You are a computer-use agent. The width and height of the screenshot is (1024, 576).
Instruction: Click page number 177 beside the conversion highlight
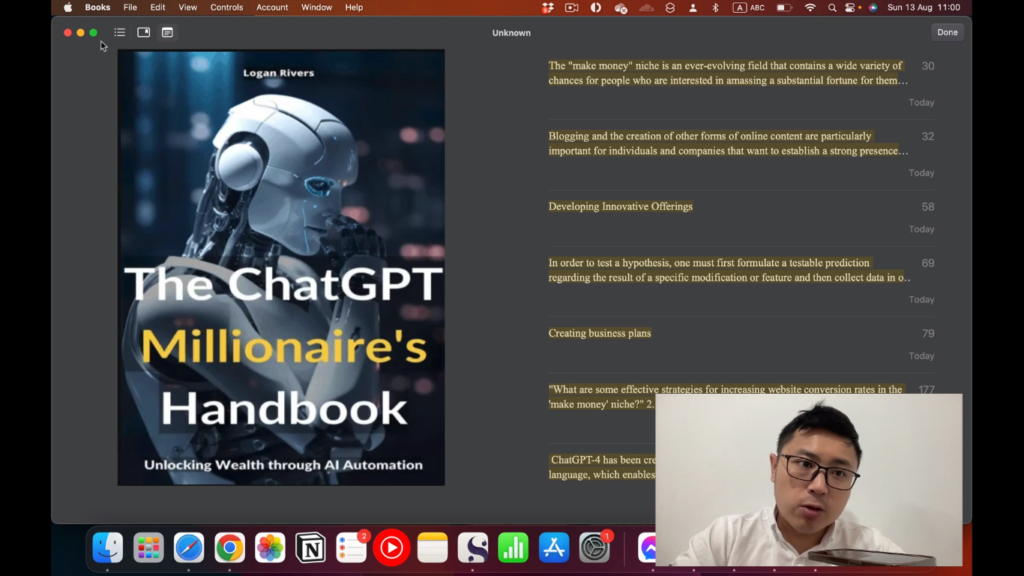tap(926, 389)
